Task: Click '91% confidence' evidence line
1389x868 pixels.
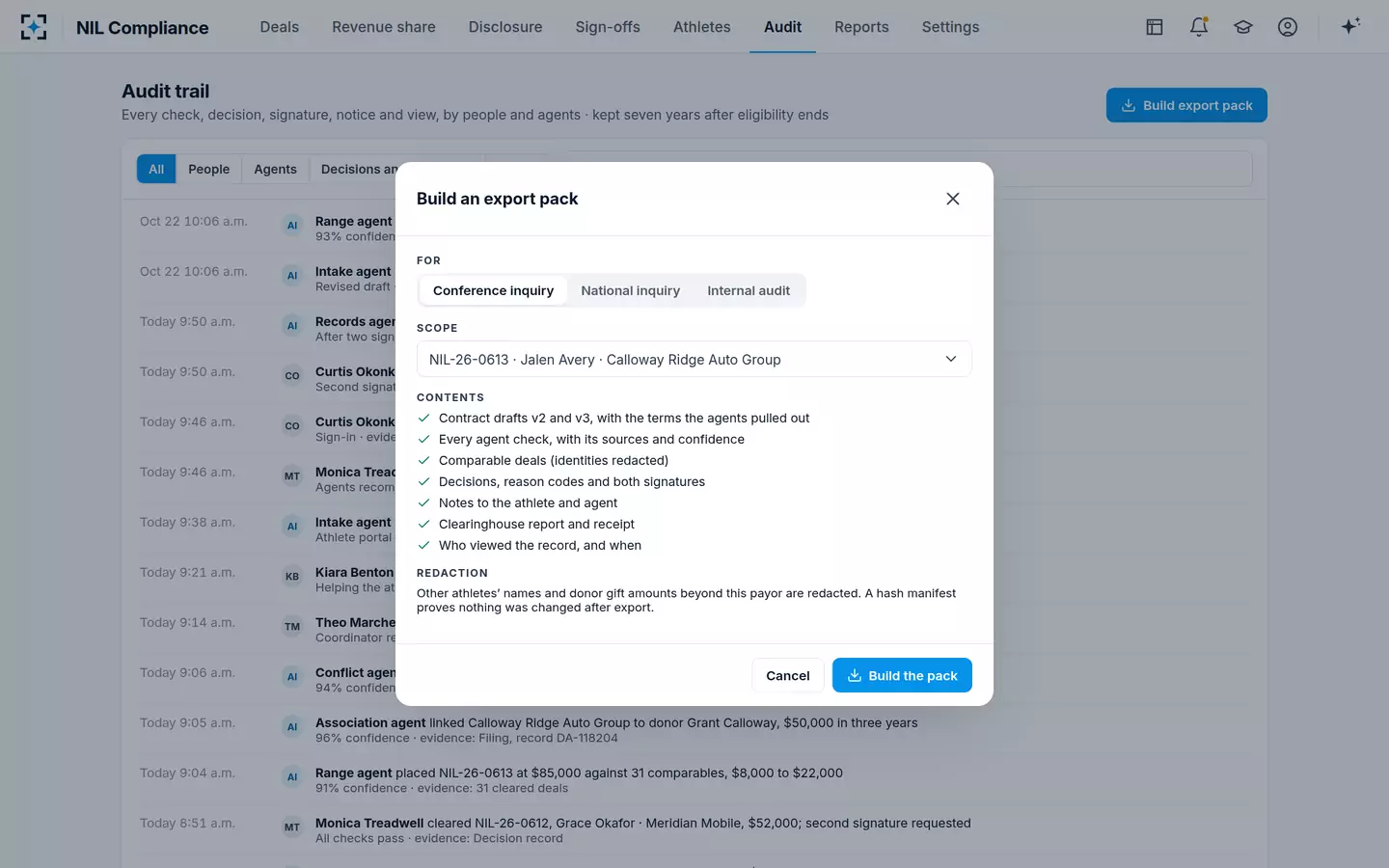Action: 442,788
